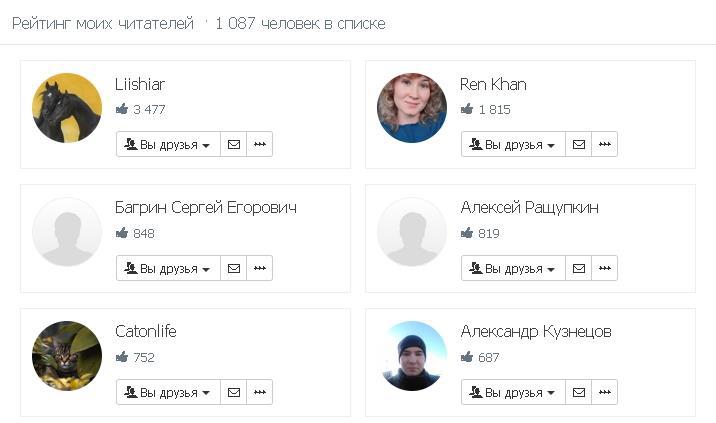Open the three-dots menu for Liishiar
This screenshot has height=423, width=716.
point(260,144)
